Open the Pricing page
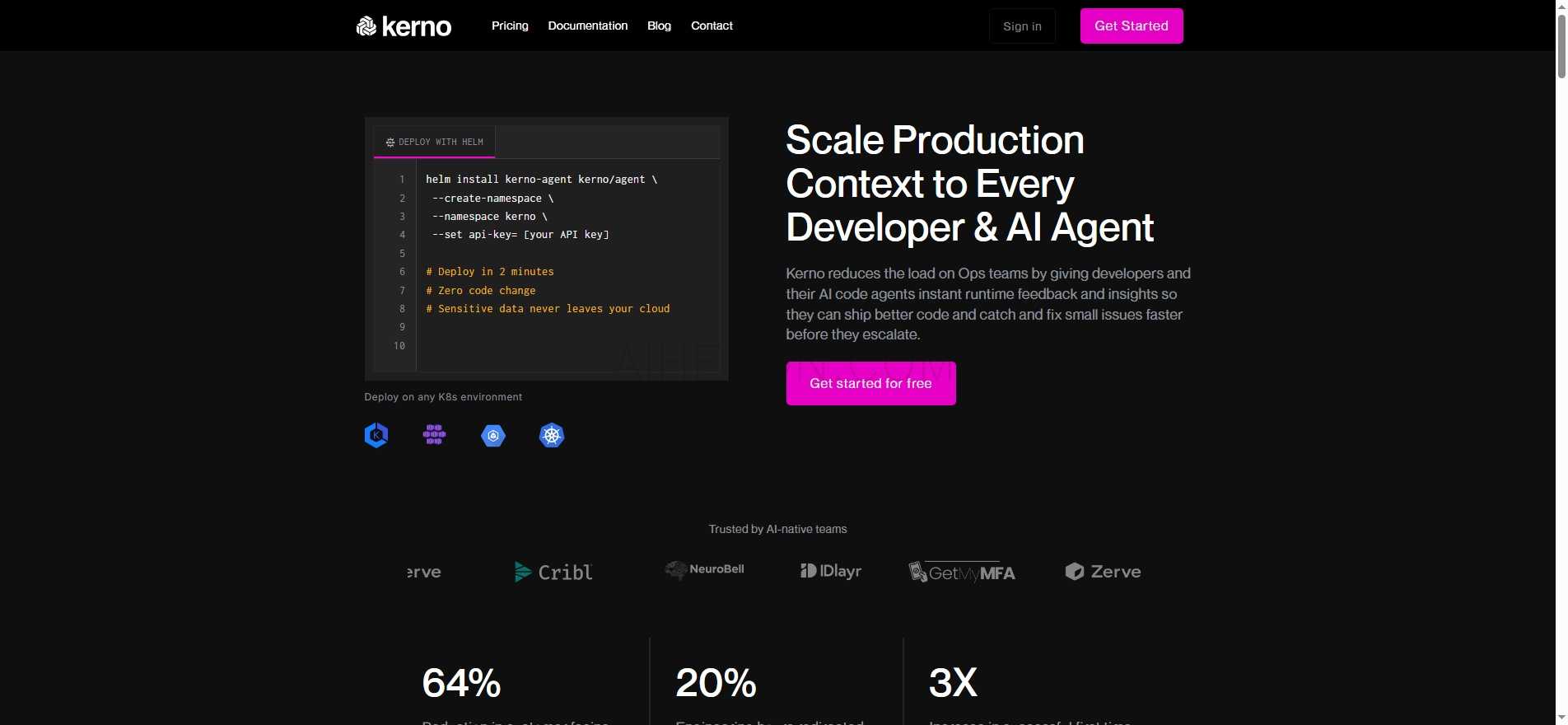The image size is (1568, 725). point(510,26)
